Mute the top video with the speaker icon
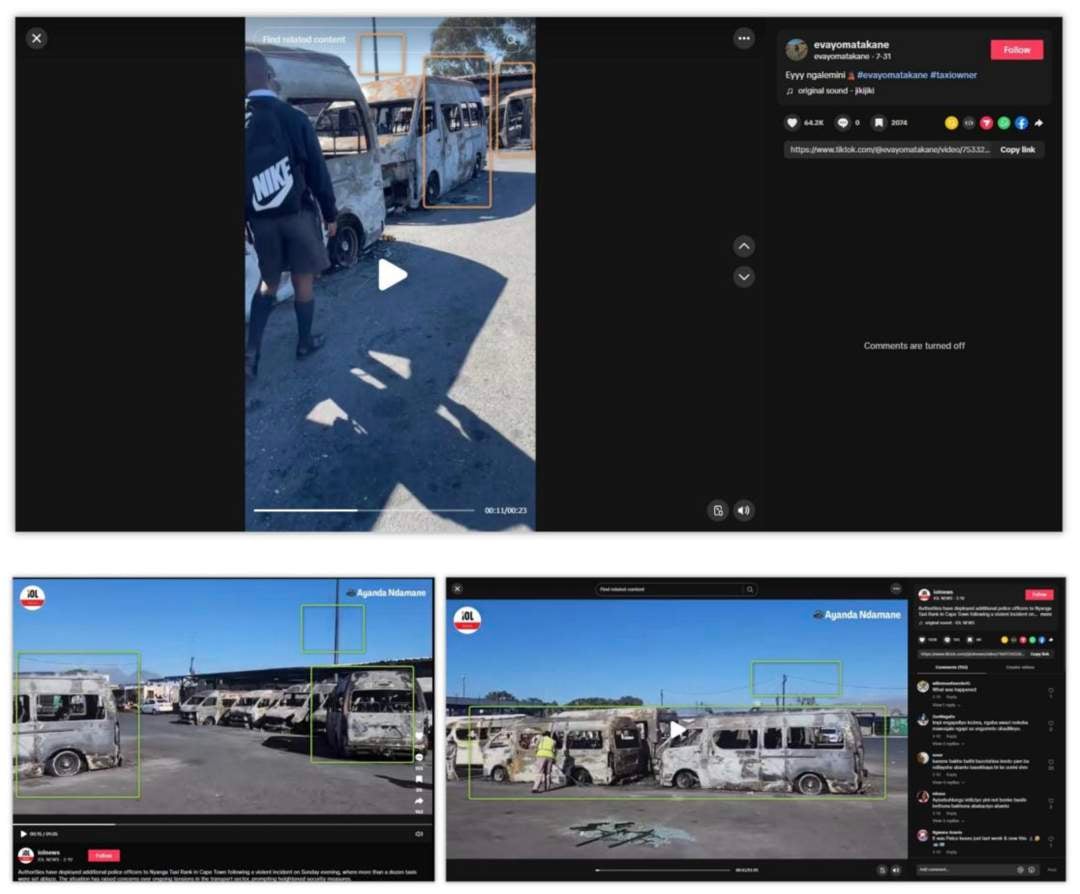 click(x=743, y=510)
